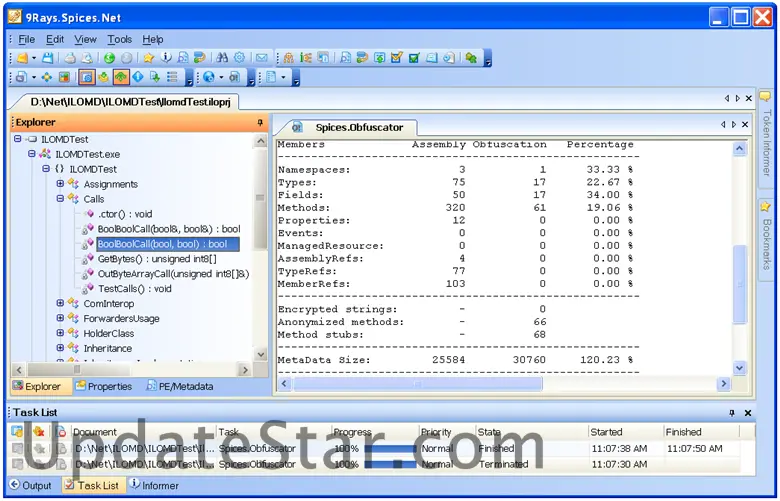The height and width of the screenshot is (501, 780).
Task: Switch to the Informer tab
Action: pos(154,485)
